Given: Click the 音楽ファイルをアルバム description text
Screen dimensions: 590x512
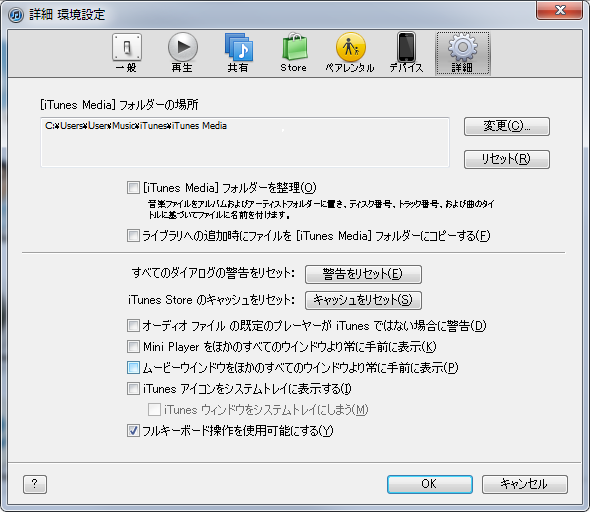Looking at the screenshot, I should [x=321, y=210].
